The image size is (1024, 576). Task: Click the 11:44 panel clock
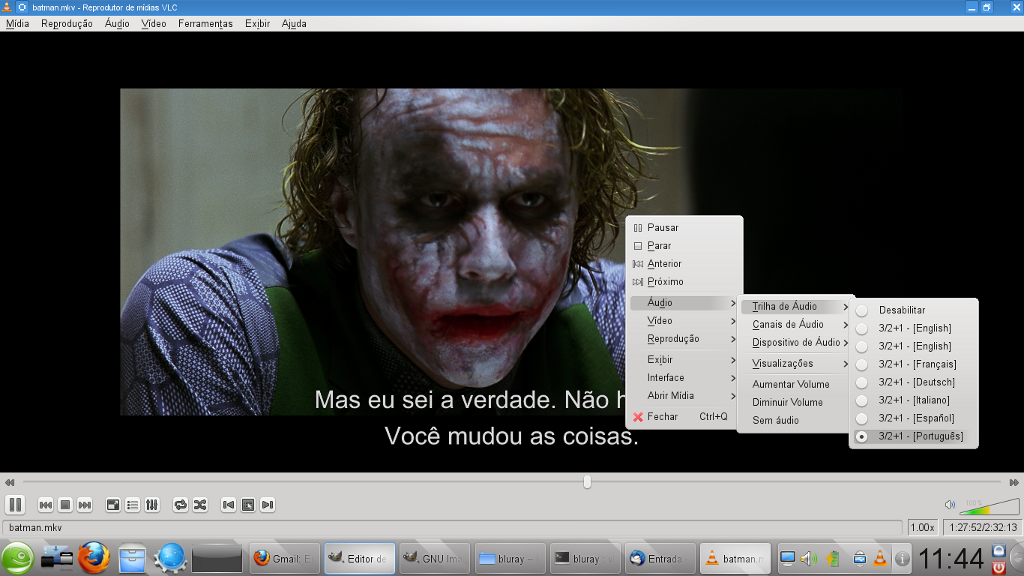click(952, 559)
